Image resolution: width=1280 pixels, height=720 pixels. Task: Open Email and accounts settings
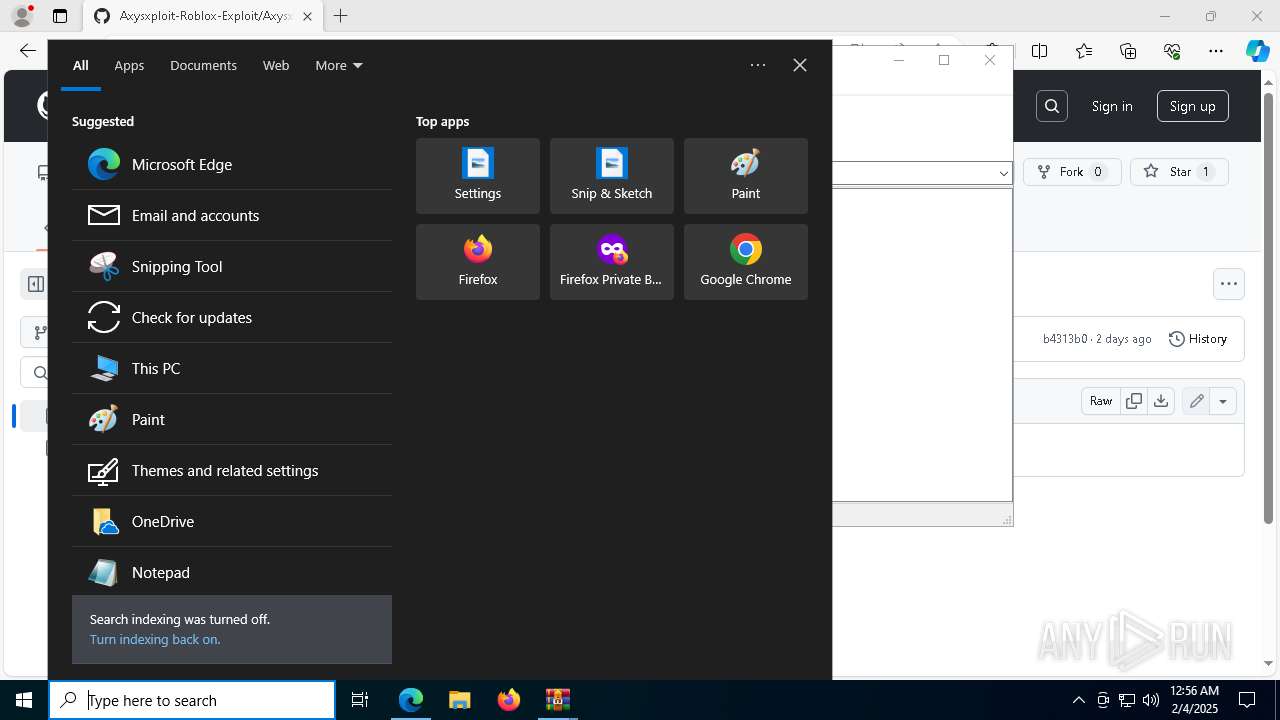(x=232, y=215)
